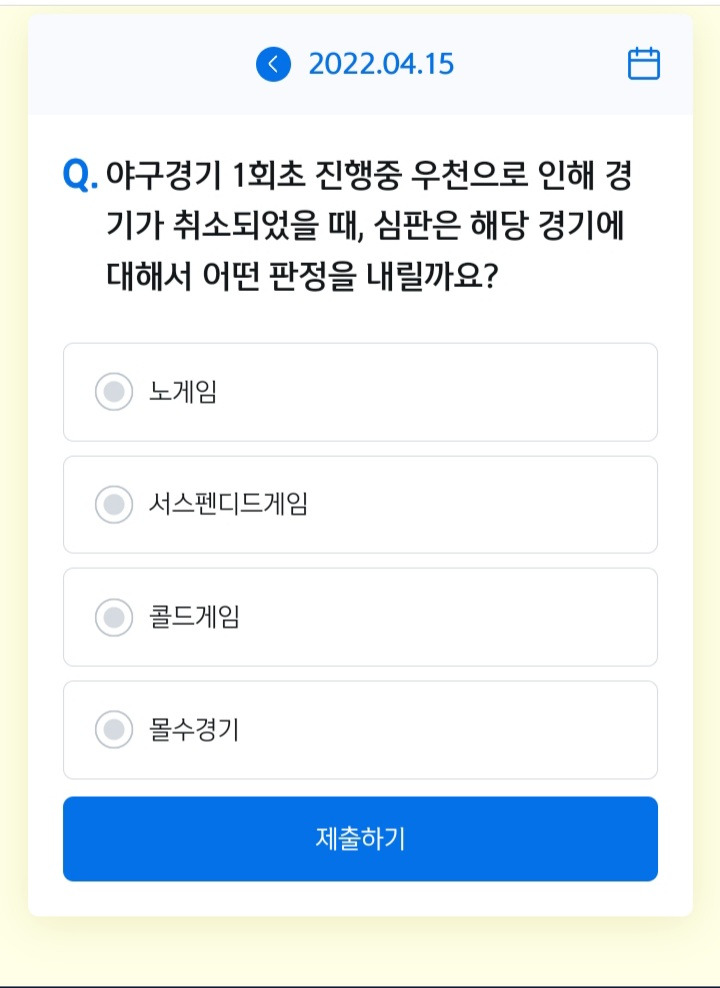Screen dimensions: 720x988
Task: Click the yellow page background below the quiz card
Action: pyautogui.click(x=360, y=951)
